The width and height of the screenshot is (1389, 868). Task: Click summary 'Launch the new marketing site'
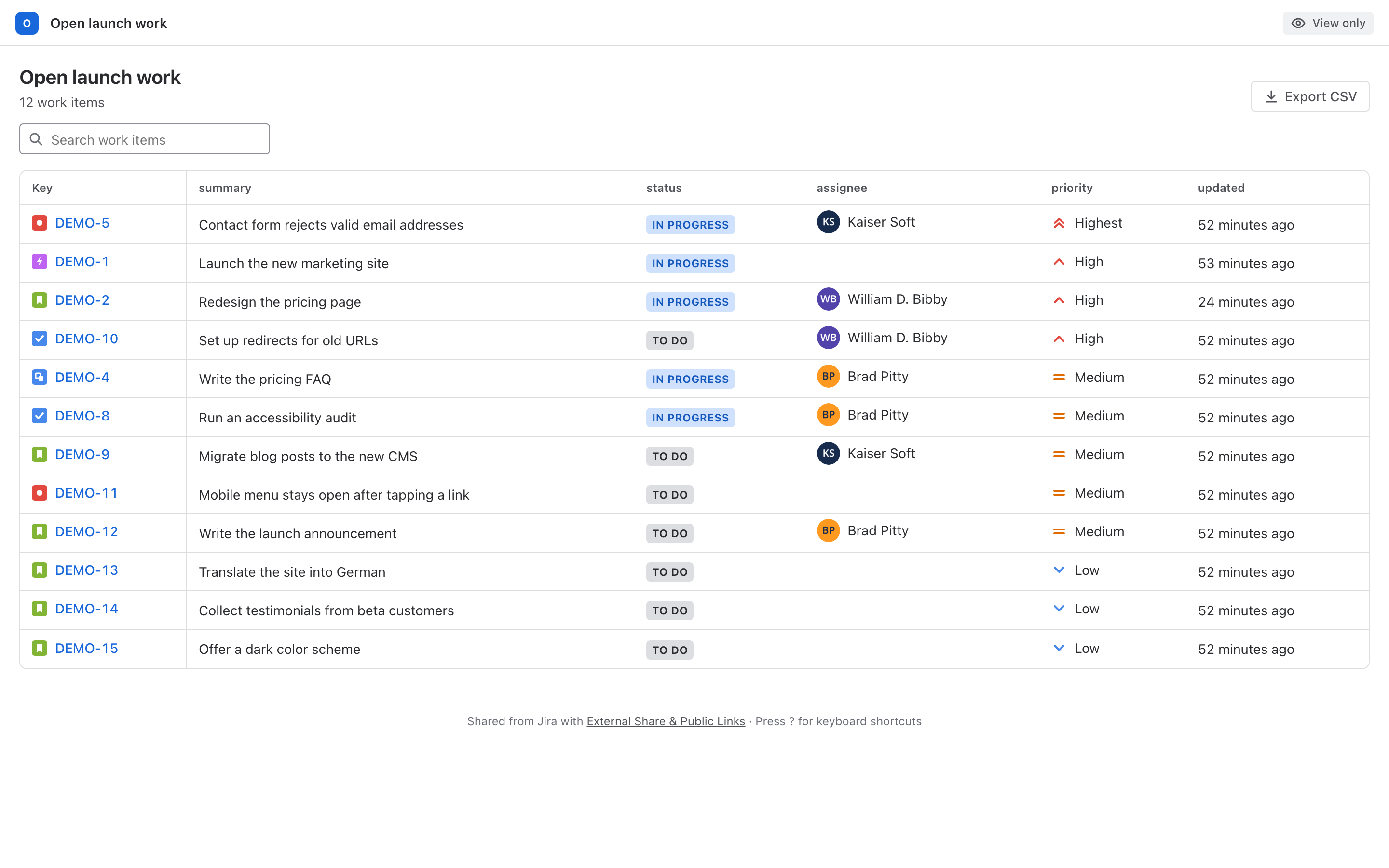coord(293,263)
